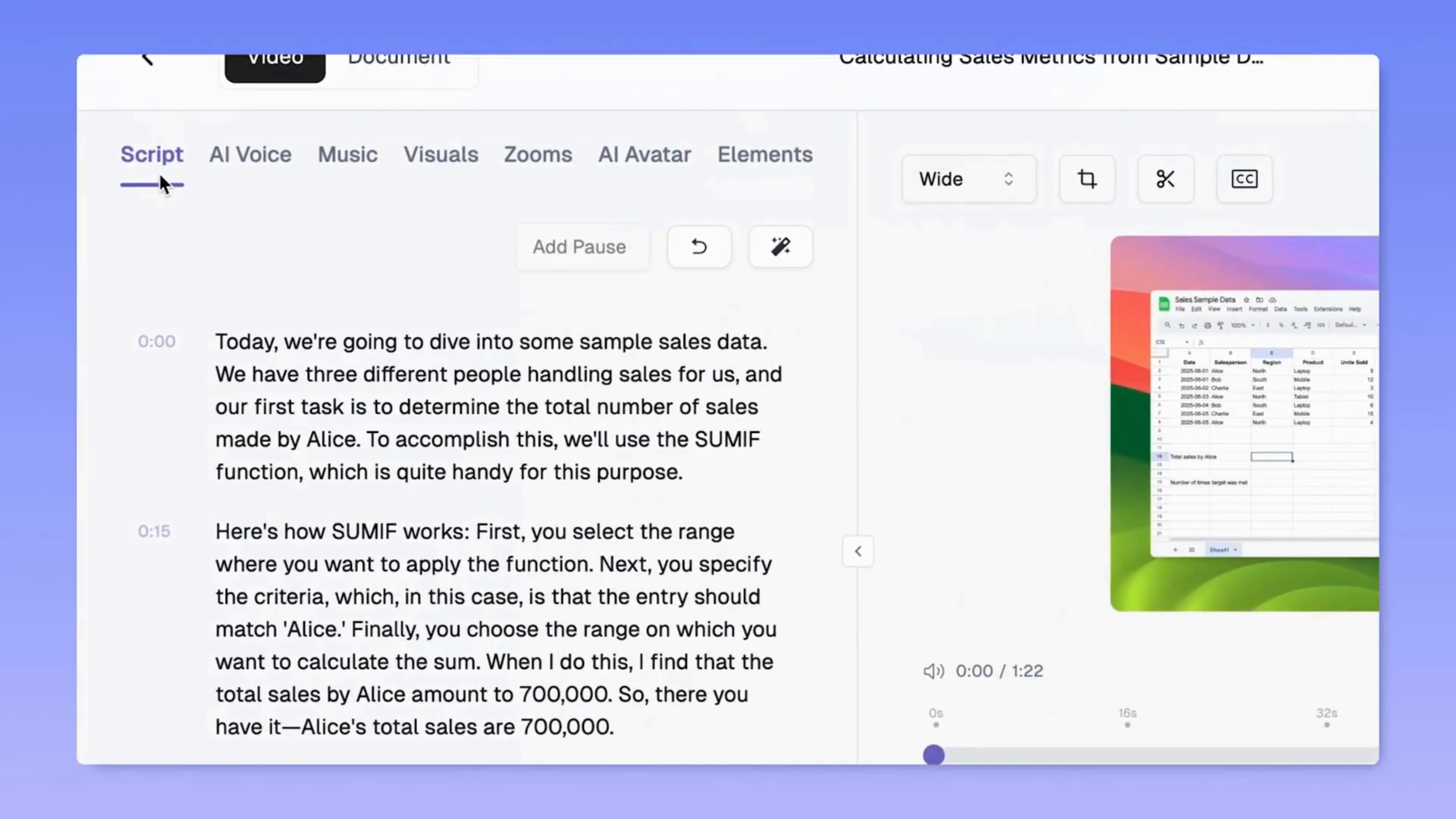Select the Crop tool above the video preview
Screen dimensions: 1456x819
point(1087,179)
